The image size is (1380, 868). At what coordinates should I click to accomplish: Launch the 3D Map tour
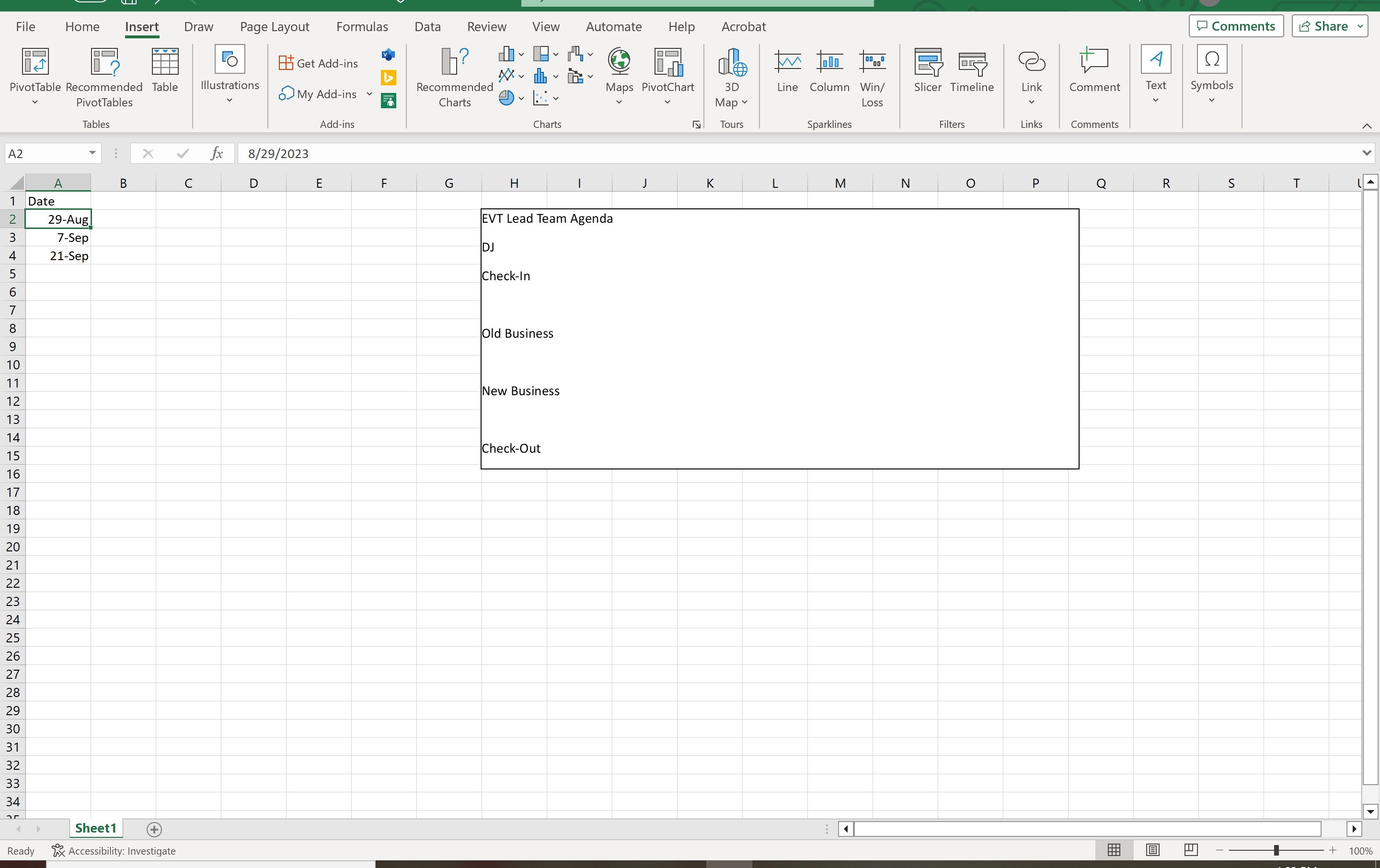(x=731, y=76)
